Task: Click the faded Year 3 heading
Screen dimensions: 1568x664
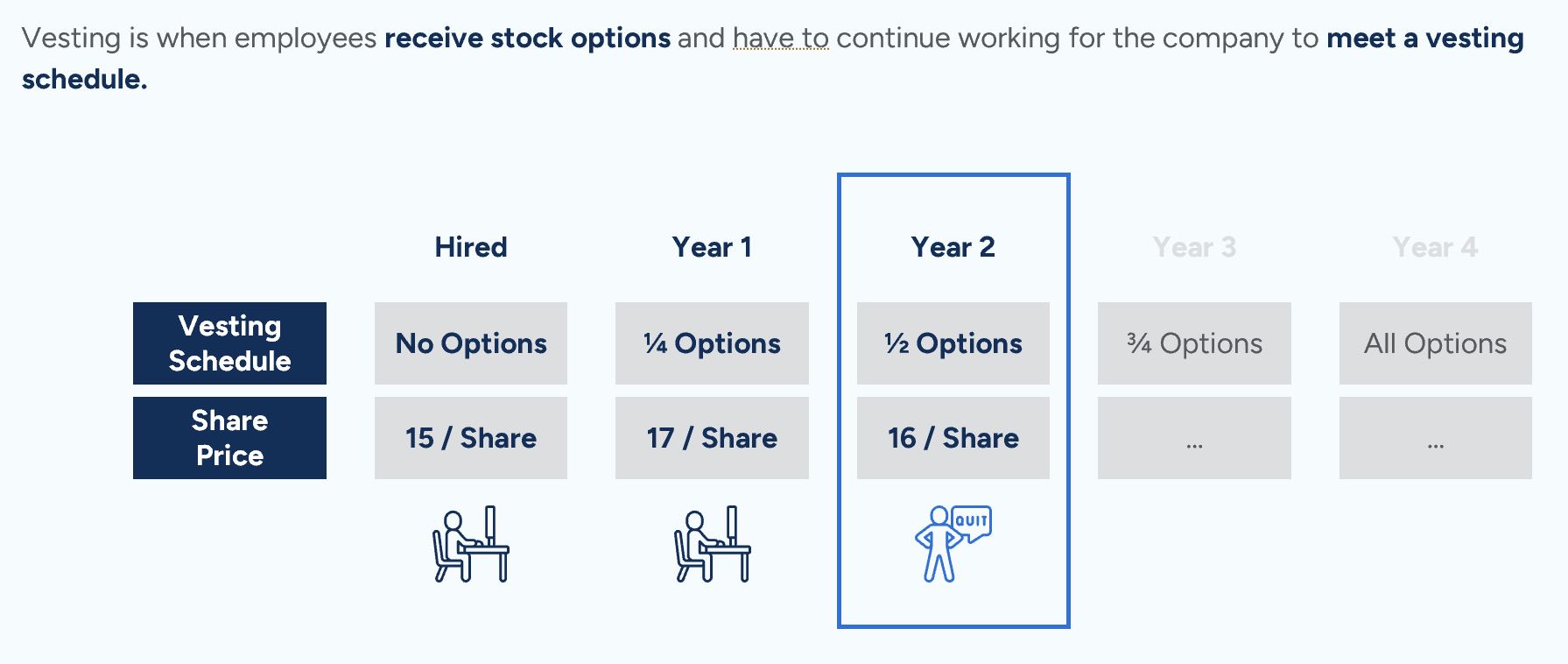Action: point(1194,247)
